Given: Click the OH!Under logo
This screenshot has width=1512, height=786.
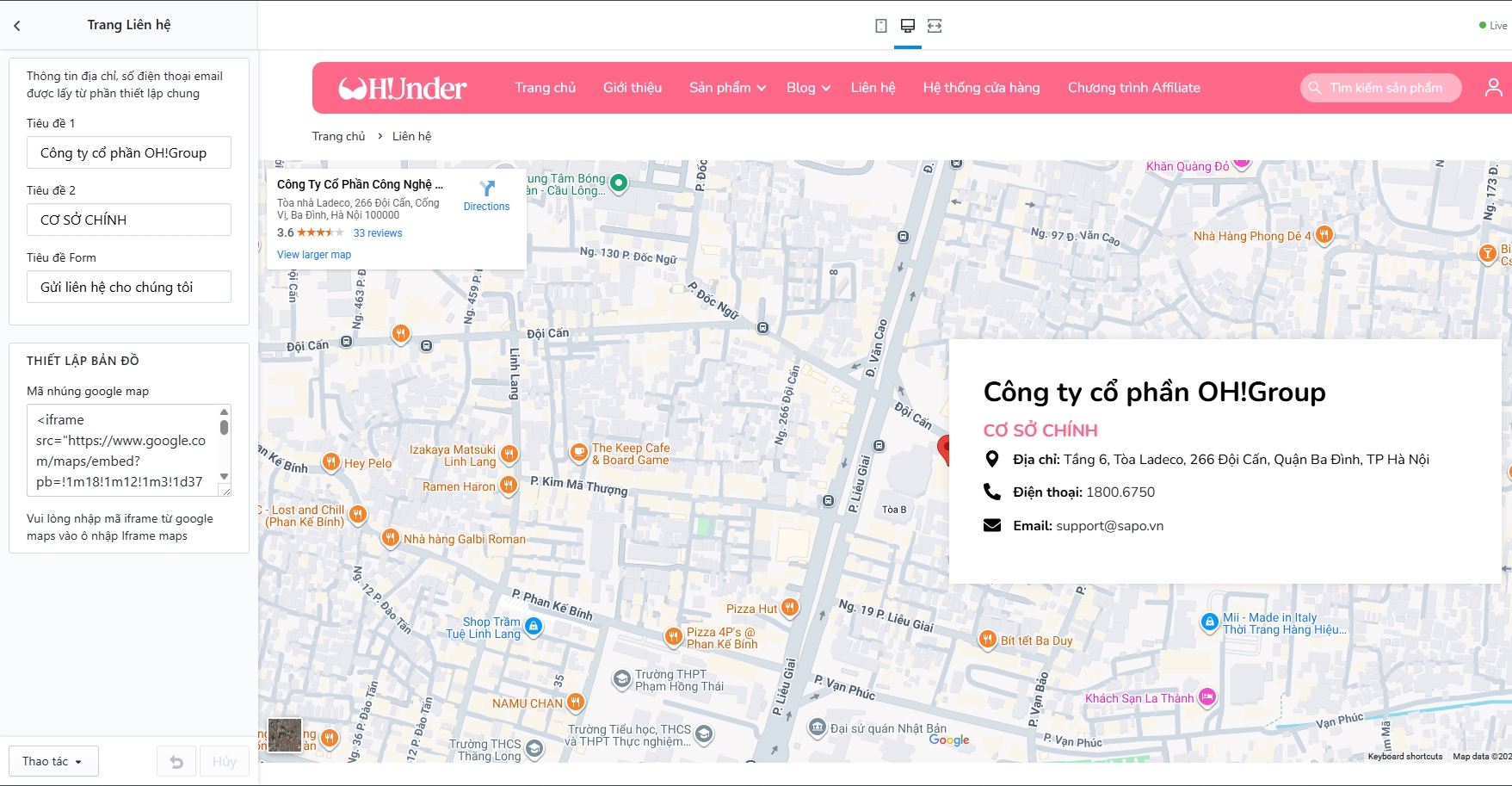Looking at the screenshot, I should [403, 88].
